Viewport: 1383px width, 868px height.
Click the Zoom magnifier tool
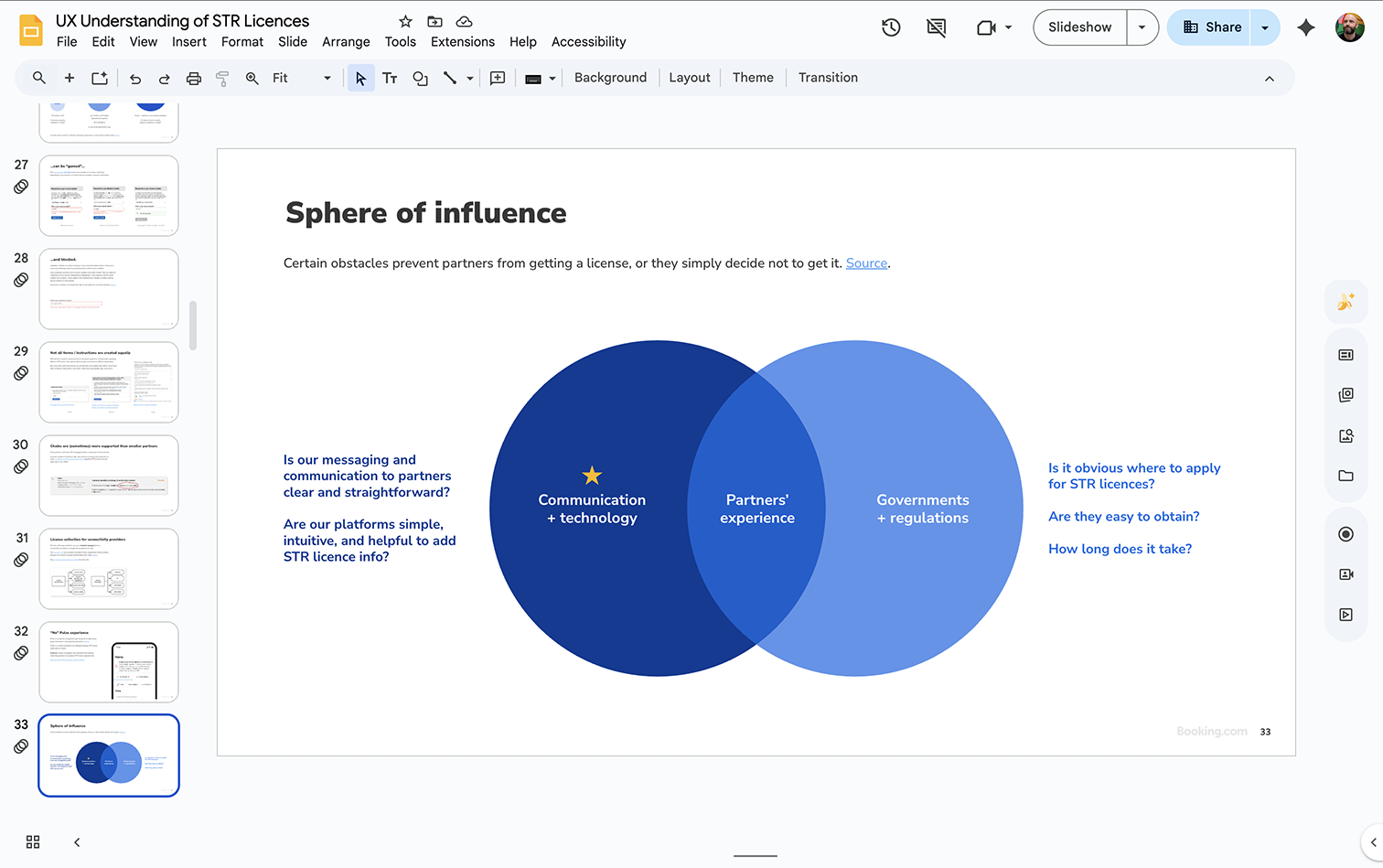click(x=252, y=78)
